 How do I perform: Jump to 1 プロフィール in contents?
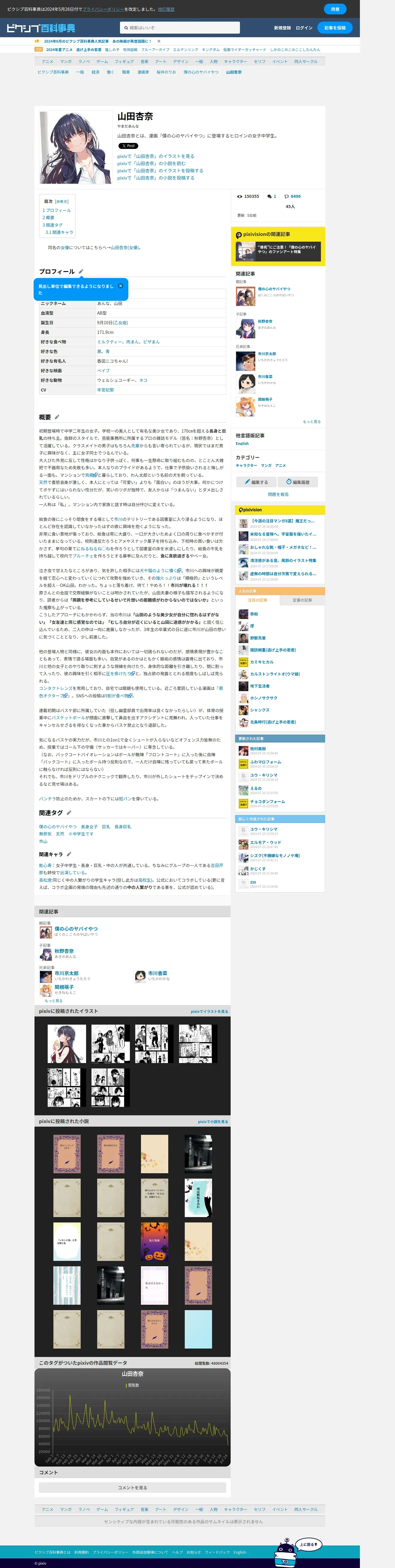coord(56,211)
